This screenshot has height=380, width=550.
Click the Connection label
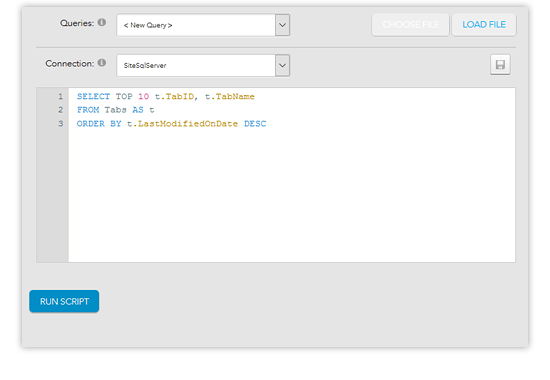tap(69, 64)
